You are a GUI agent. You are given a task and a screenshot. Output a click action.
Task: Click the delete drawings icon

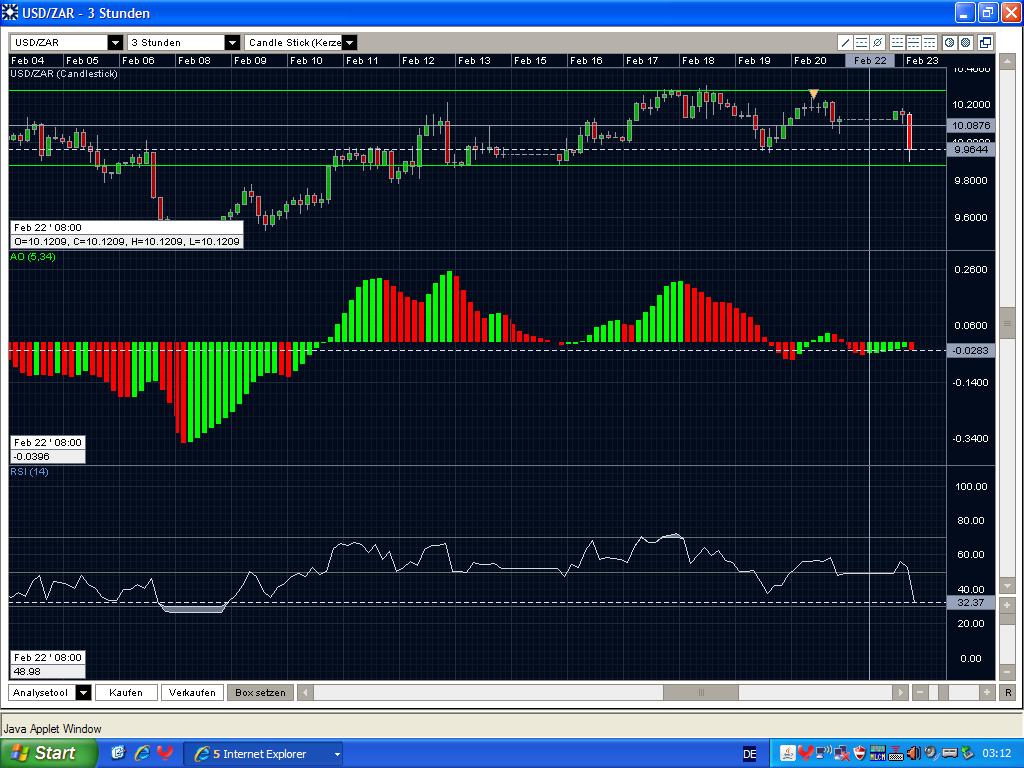click(877, 42)
